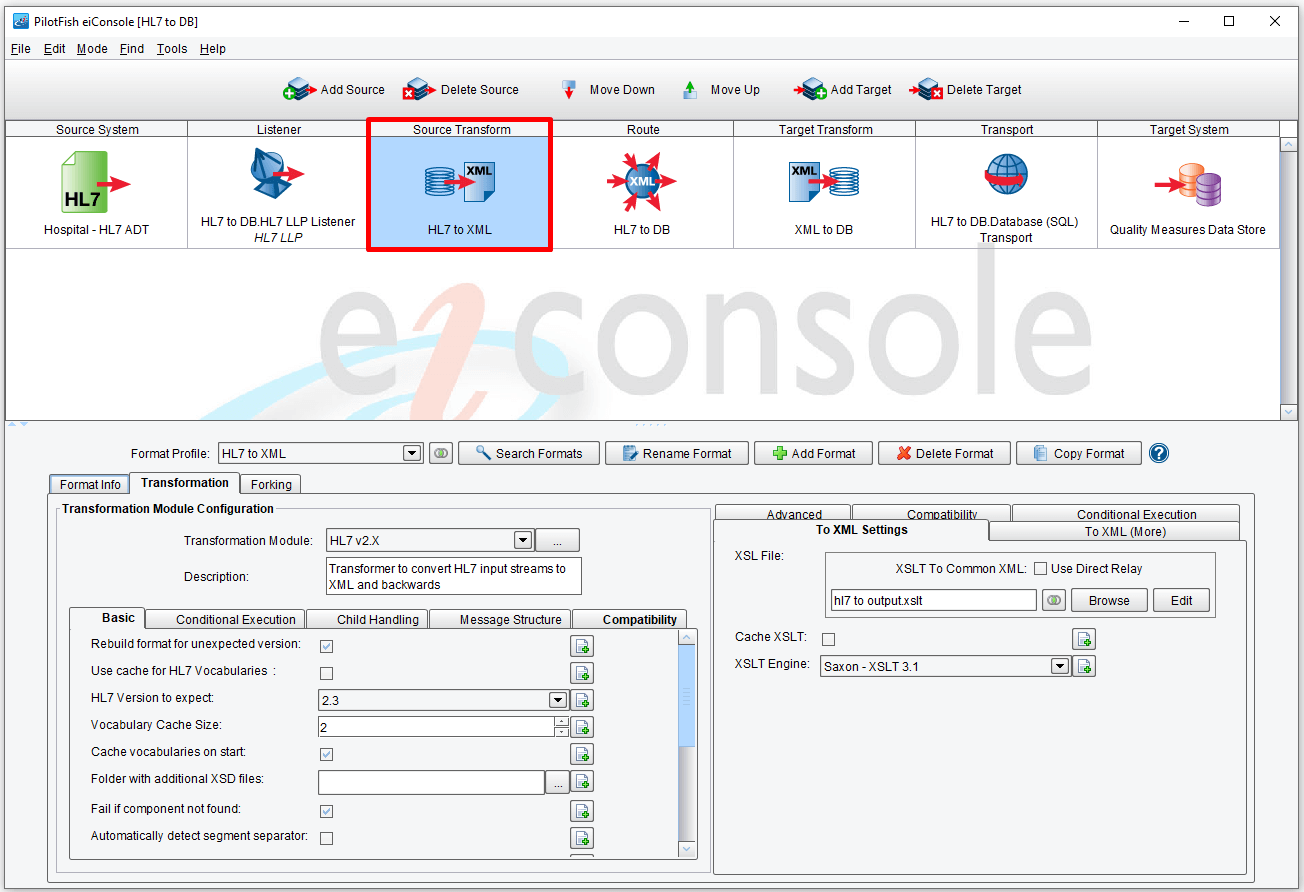Click the add-variable icon for Cache vocabularies on start
This screenshot has width=1304, height=892.
pos(582,754)
